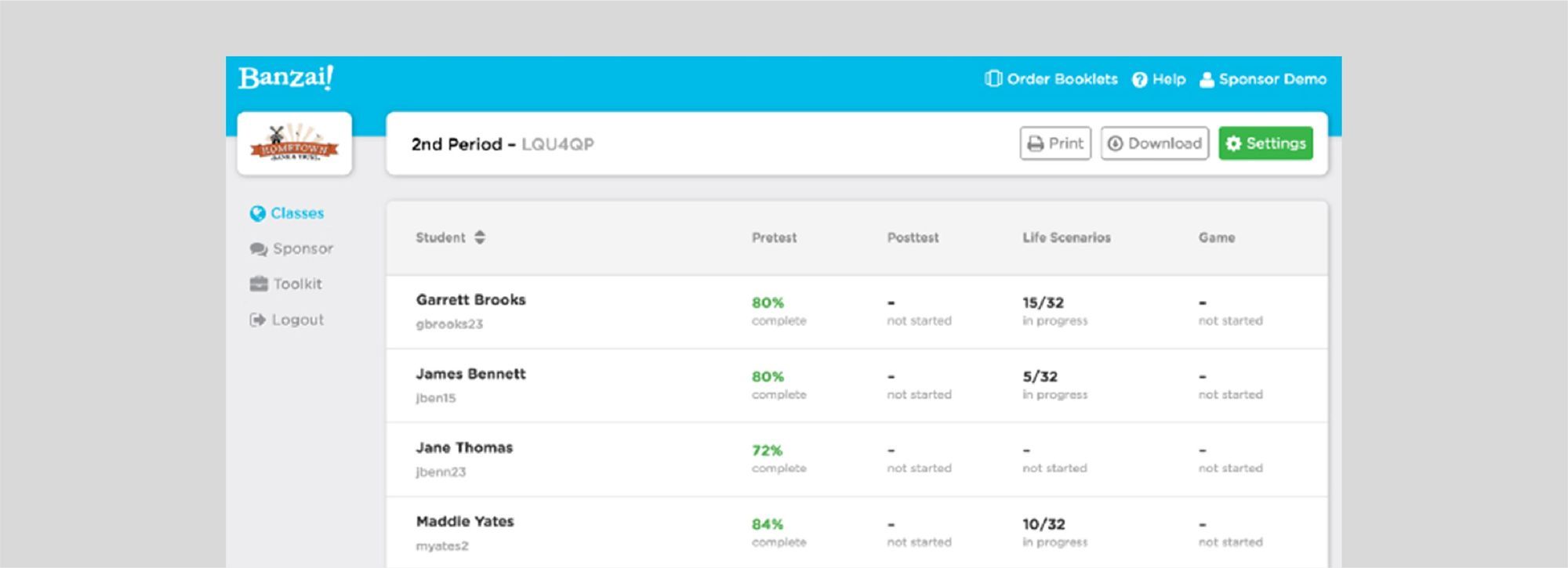Click username jben15

(436, 398)
